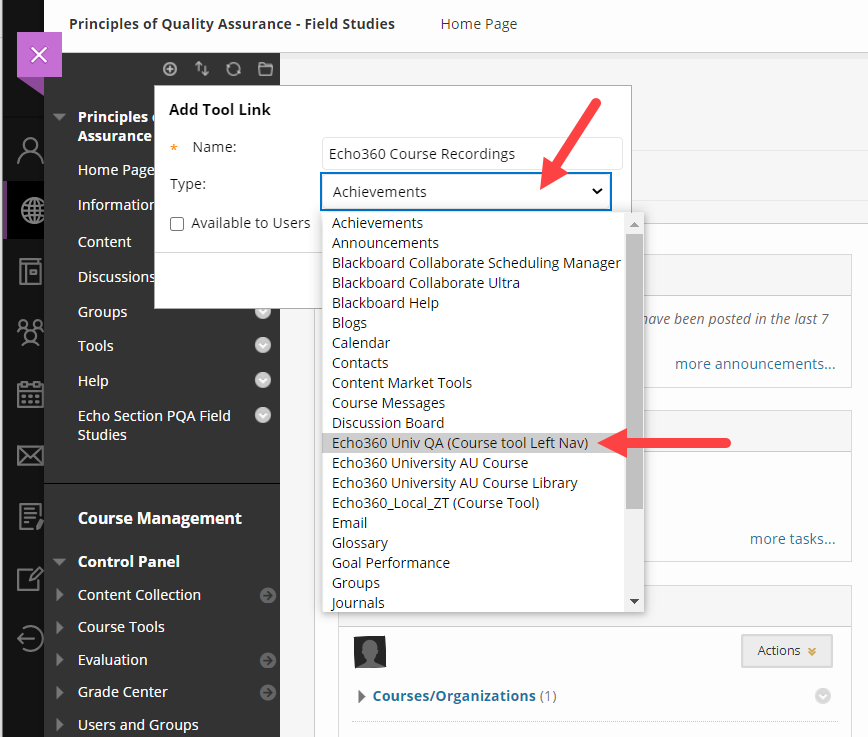
Task: Click the dropdown list scroll down arrow
Action: coord(634,601)
